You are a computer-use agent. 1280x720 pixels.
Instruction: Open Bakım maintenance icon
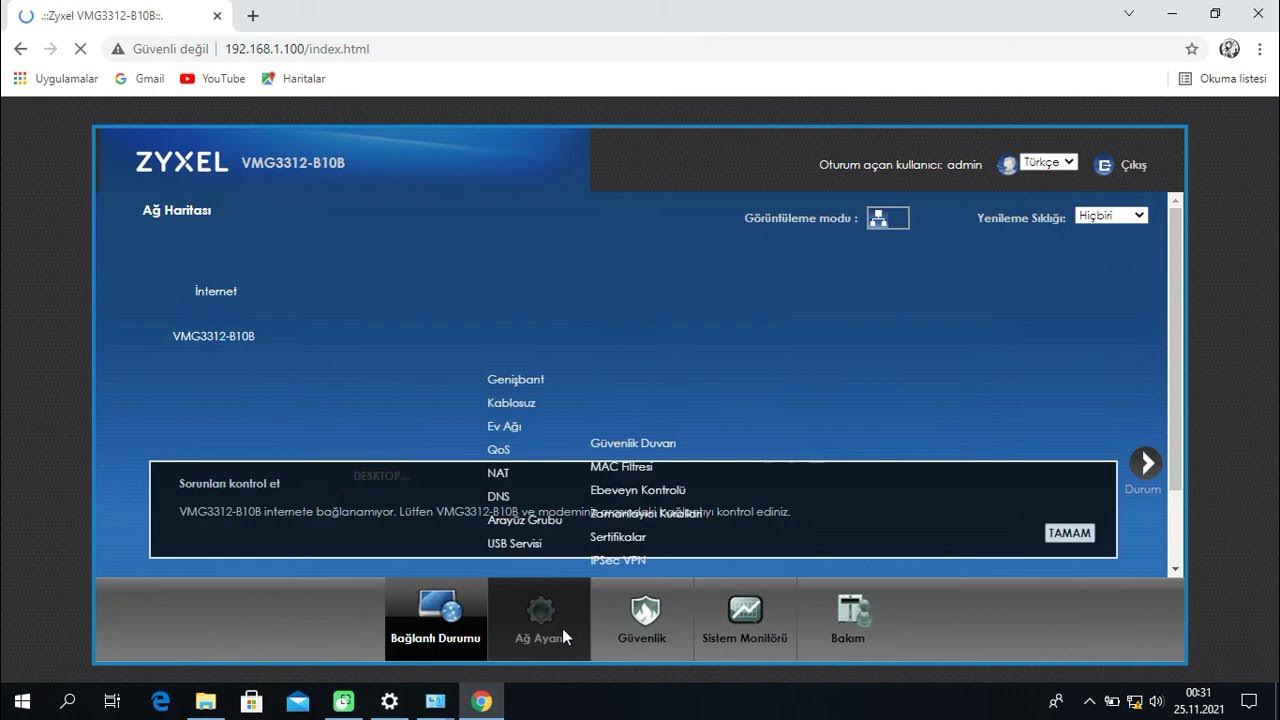click(x=853, y=609)
